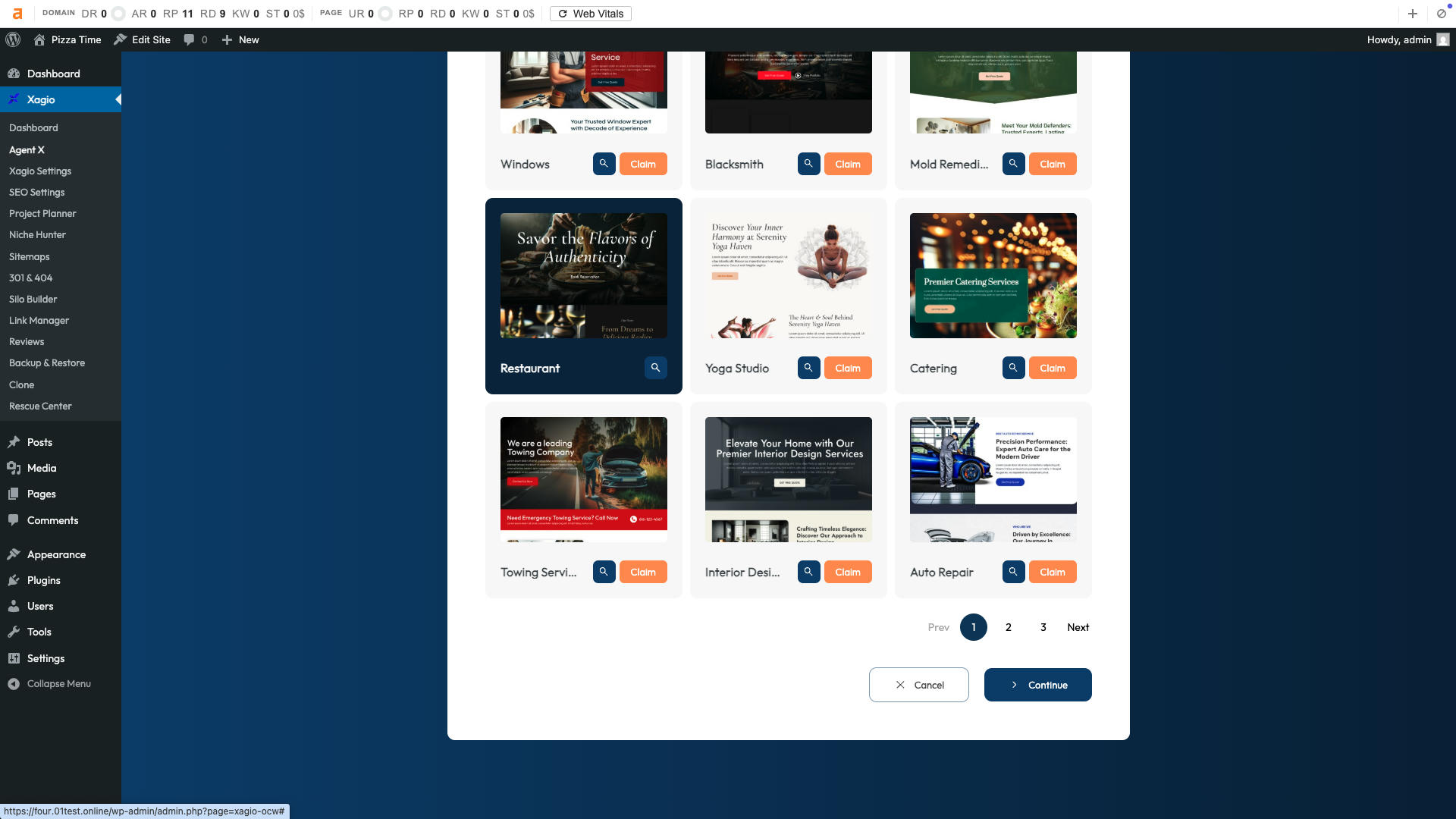The height and width of the screenshot is (819, 1456).
Task: Open Silo Builder submenu item
Action: [33, 299]
